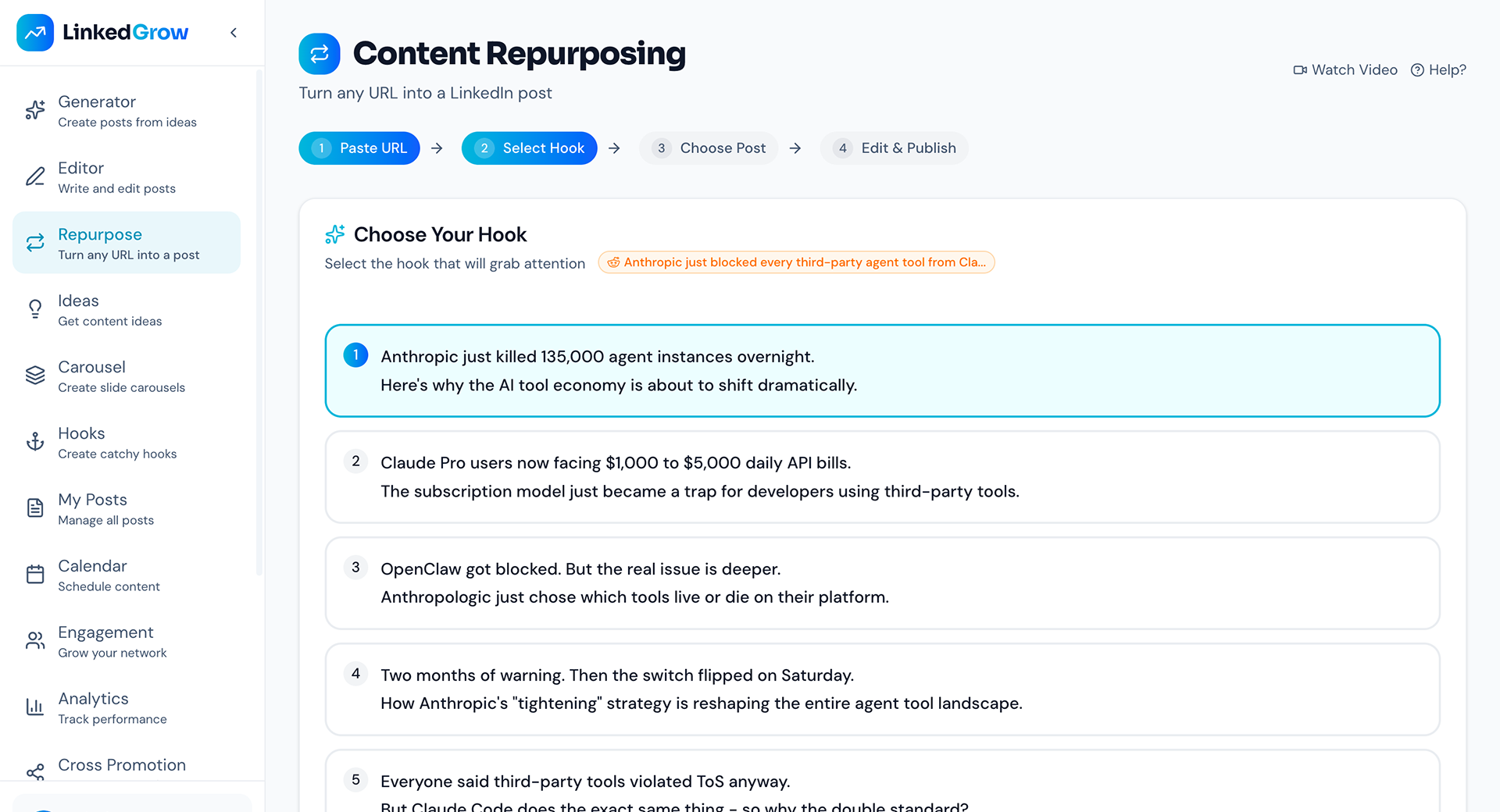The image size is (1500, 812).
Task: Select hook 5 about third-party tools ToS
Action: point(883,781)
